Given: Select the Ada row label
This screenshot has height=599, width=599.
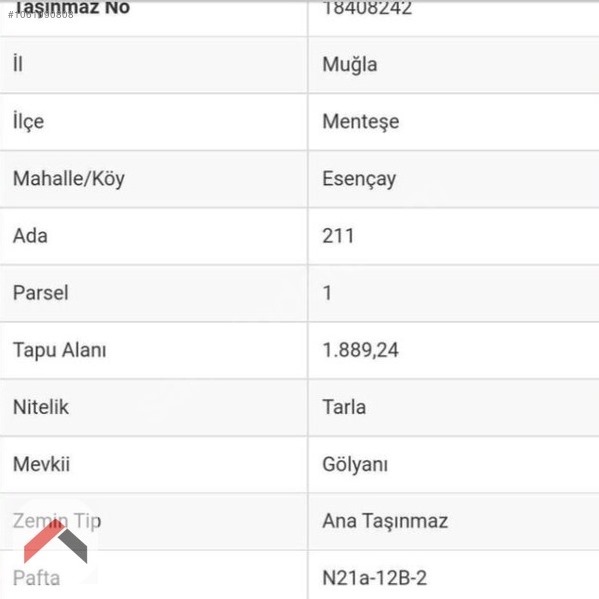Looking at the screenshot, I should point(30,236).
